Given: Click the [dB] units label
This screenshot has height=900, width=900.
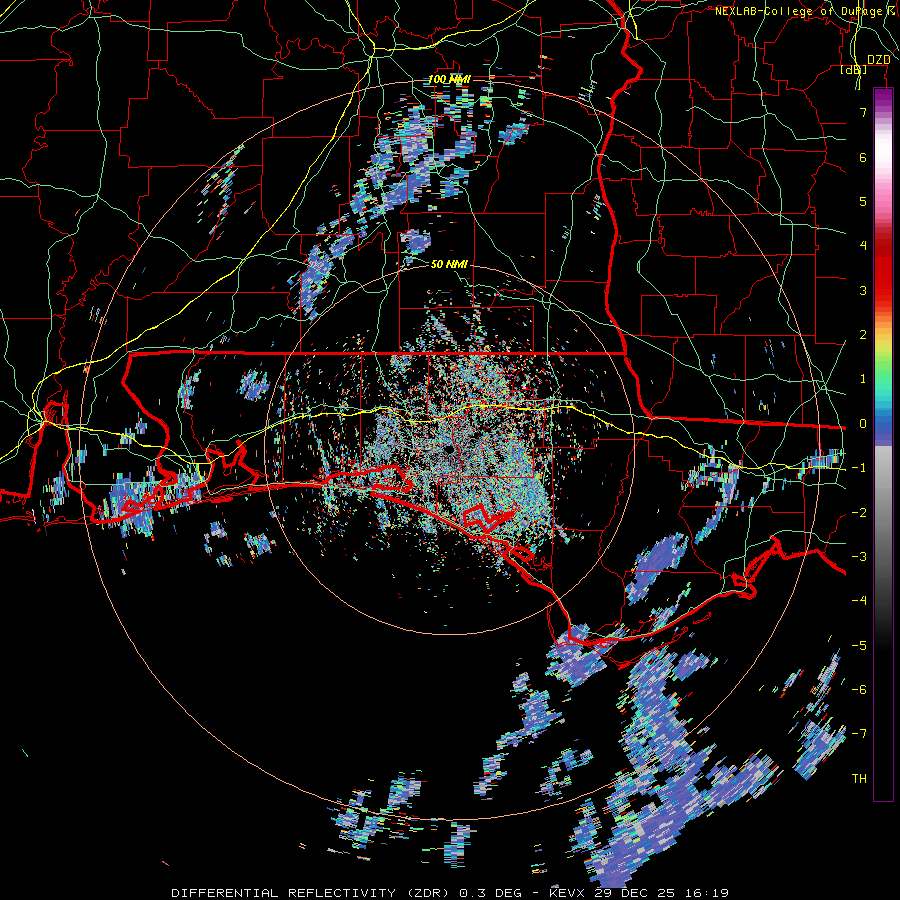Looking at the screenshot, I should 853,70.
